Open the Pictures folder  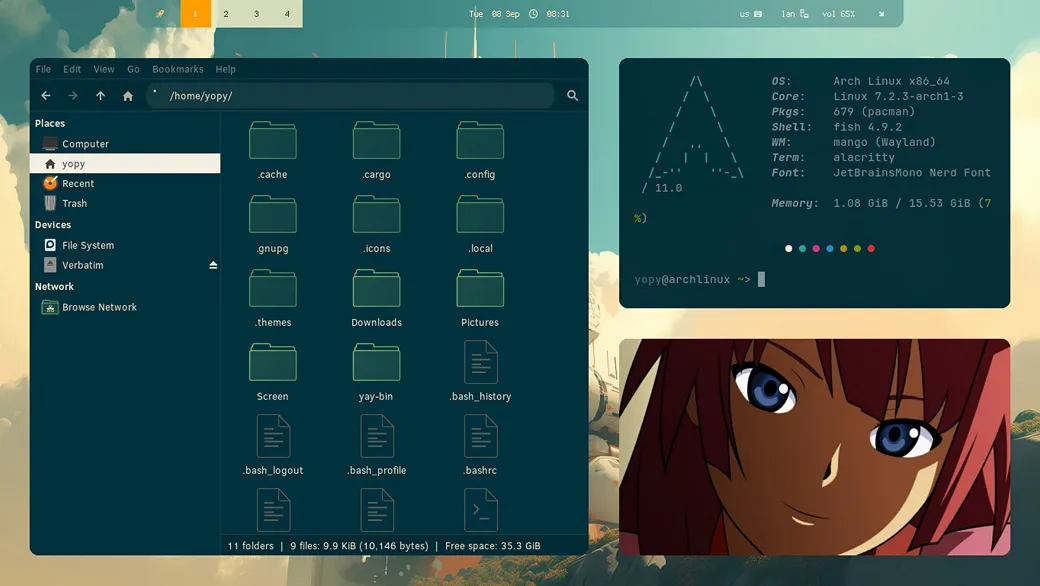pyautogui.click(x=480, y=298)
